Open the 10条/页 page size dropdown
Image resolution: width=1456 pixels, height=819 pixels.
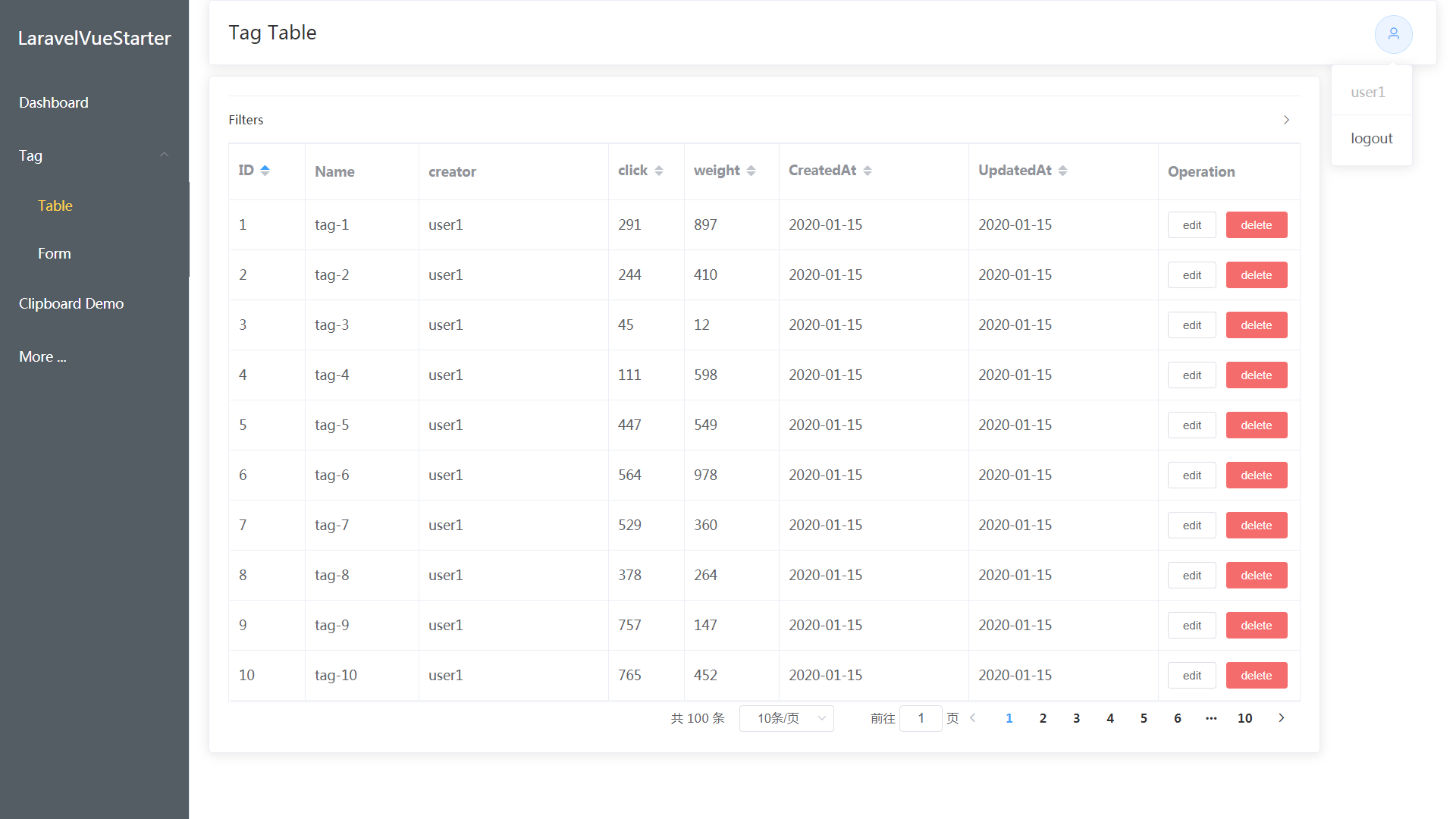[x=786, y=718]
